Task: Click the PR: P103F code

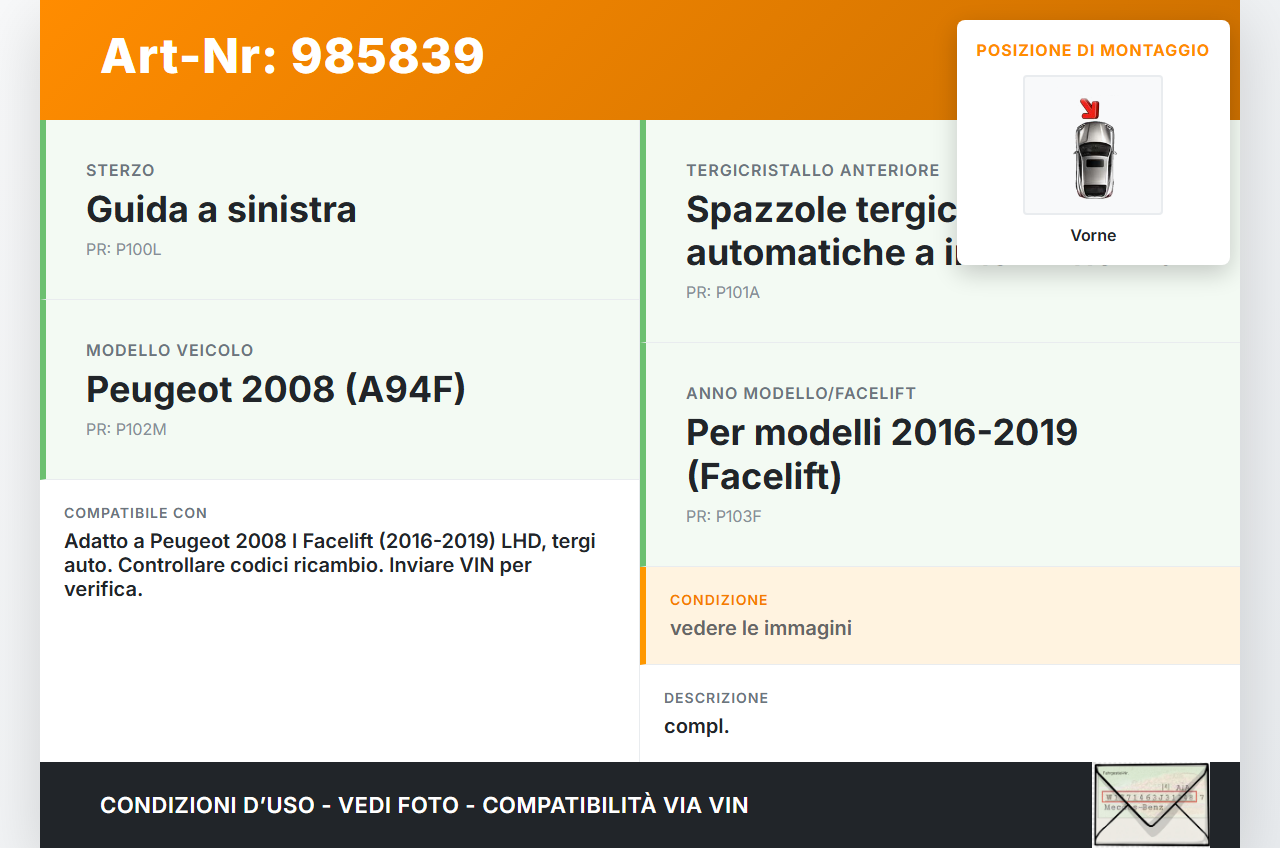Action: pos(723,517)
